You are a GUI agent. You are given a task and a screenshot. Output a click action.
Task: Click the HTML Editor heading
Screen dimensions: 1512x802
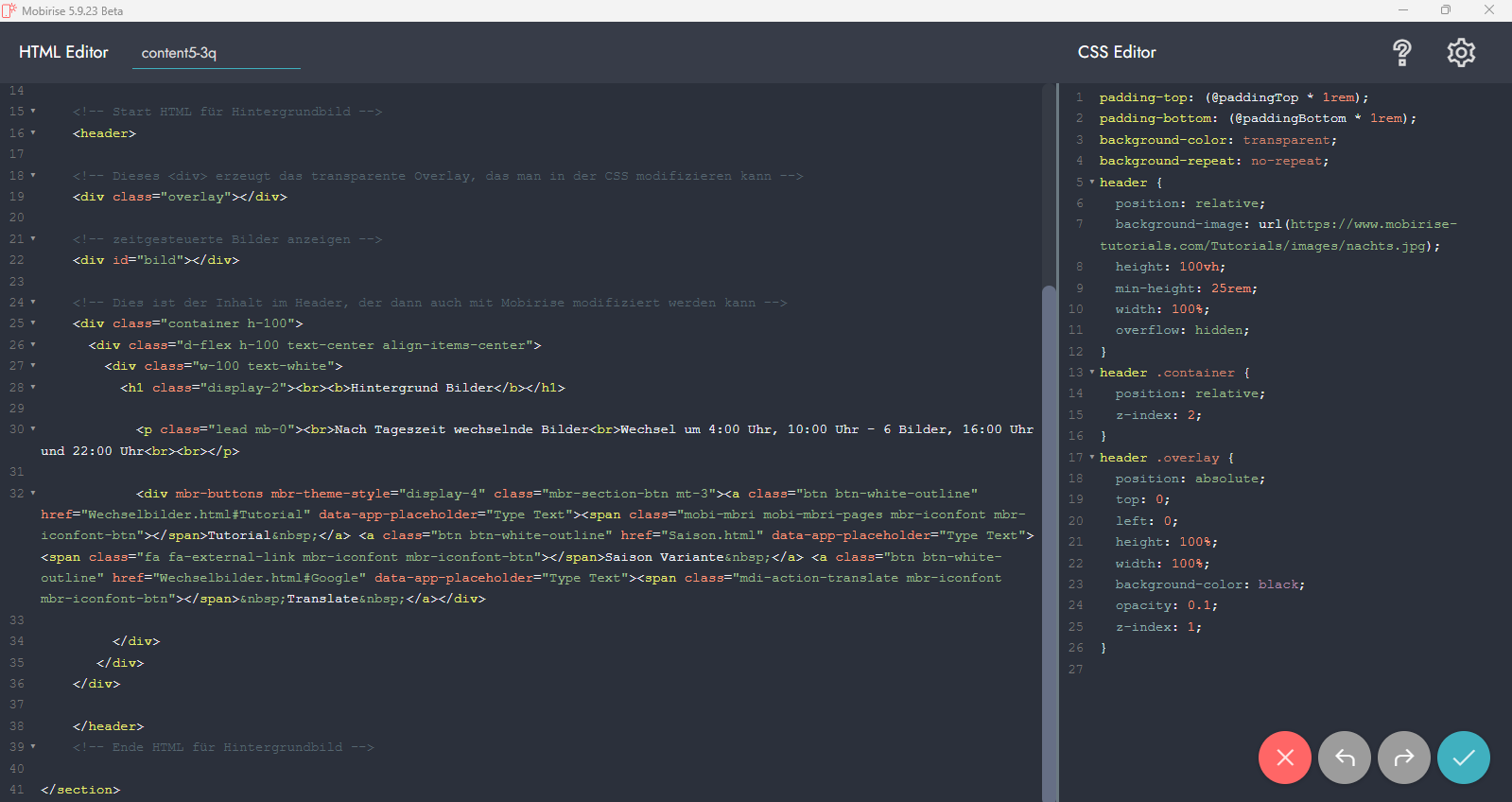(63, 52)
